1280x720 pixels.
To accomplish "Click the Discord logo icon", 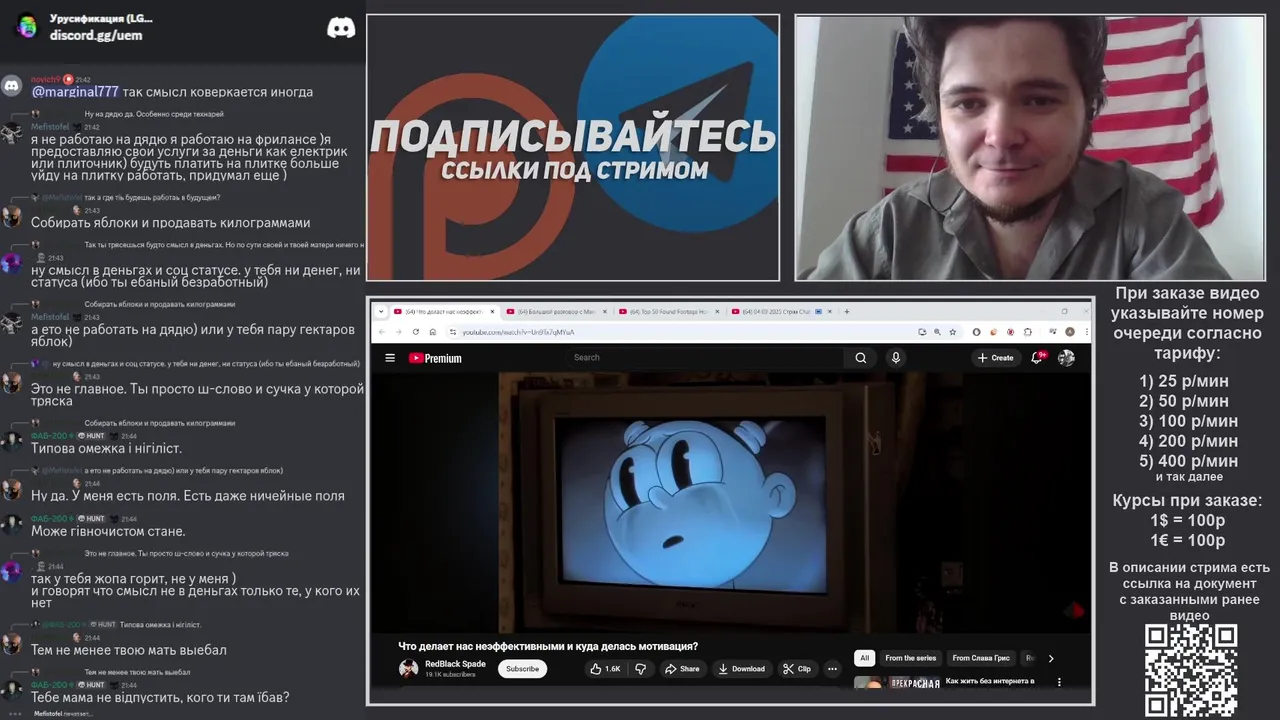I will click(x=341, y=28).
